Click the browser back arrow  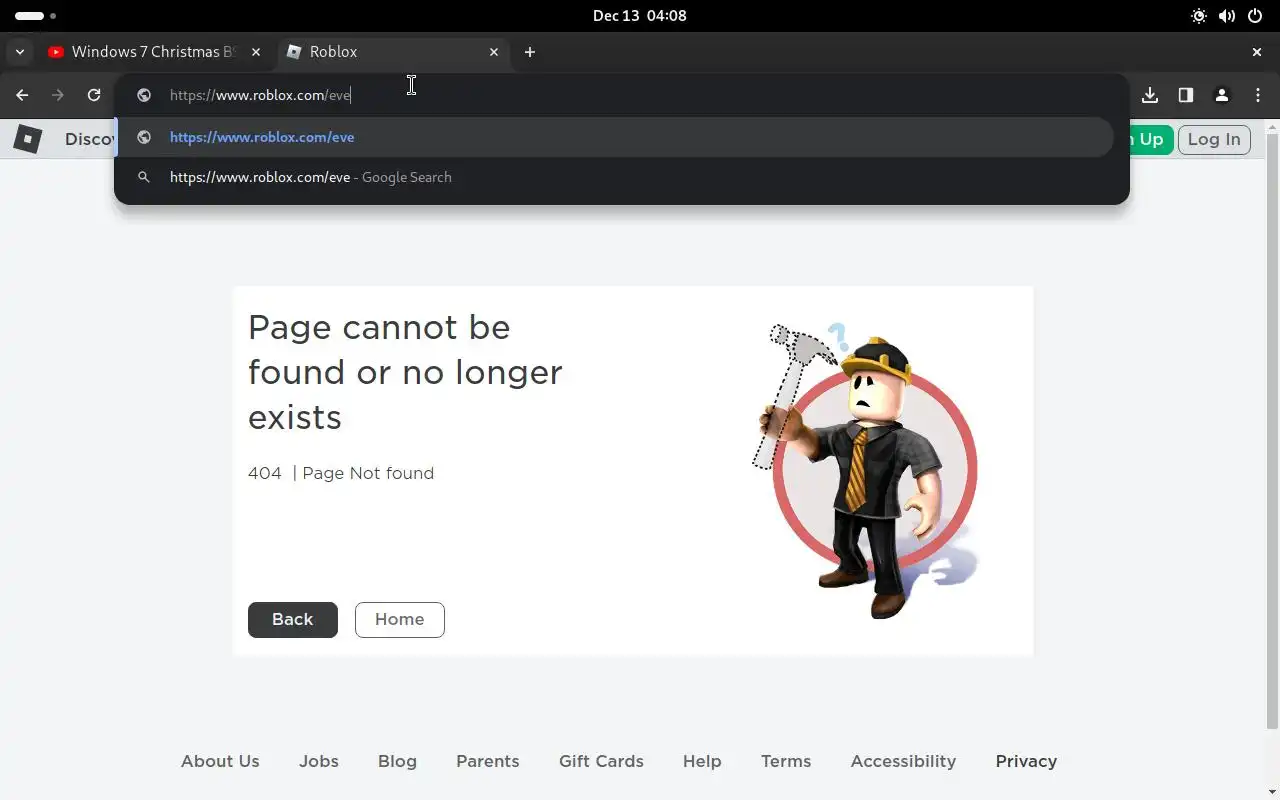(x=22, y=95)
